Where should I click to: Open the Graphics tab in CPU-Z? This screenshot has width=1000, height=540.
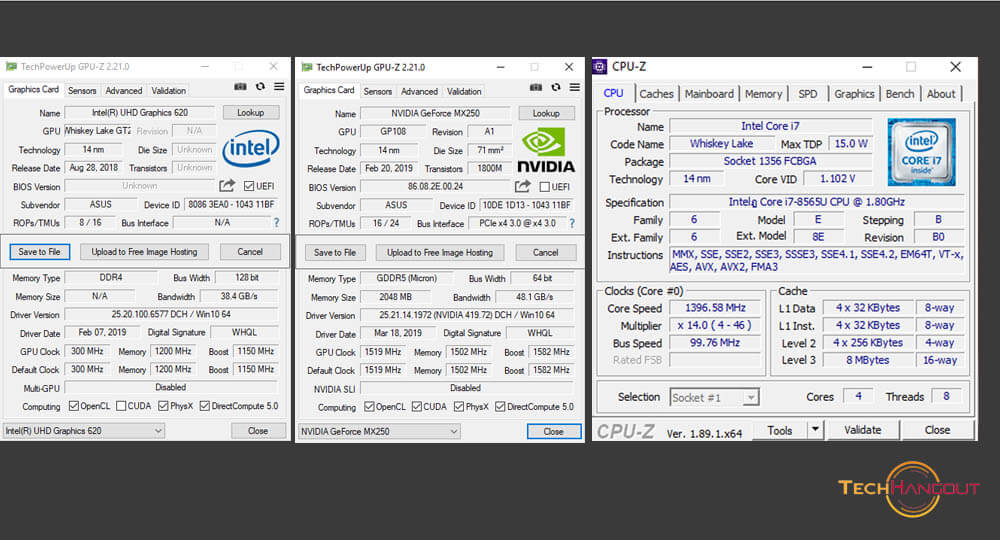[x=854, y=94]
